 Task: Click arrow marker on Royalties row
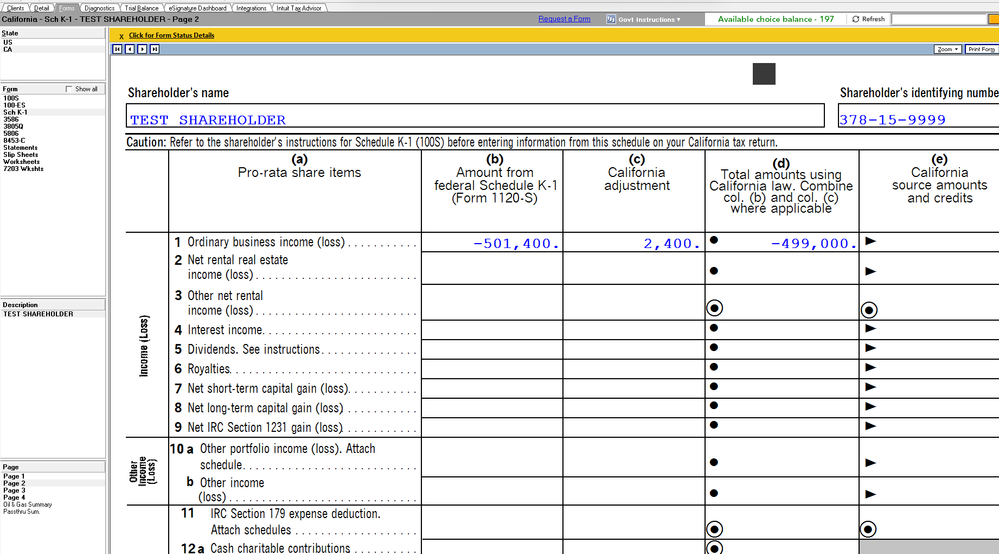click(x=870, y=367)
